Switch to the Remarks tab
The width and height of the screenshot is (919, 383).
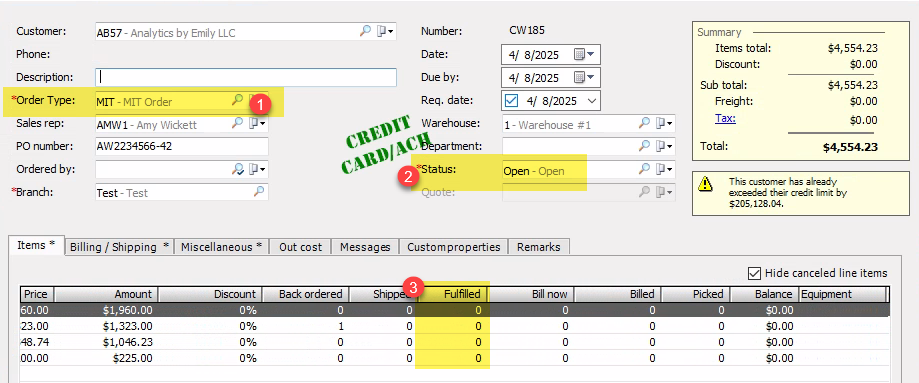pyautogui.click(x=539, y=247)
